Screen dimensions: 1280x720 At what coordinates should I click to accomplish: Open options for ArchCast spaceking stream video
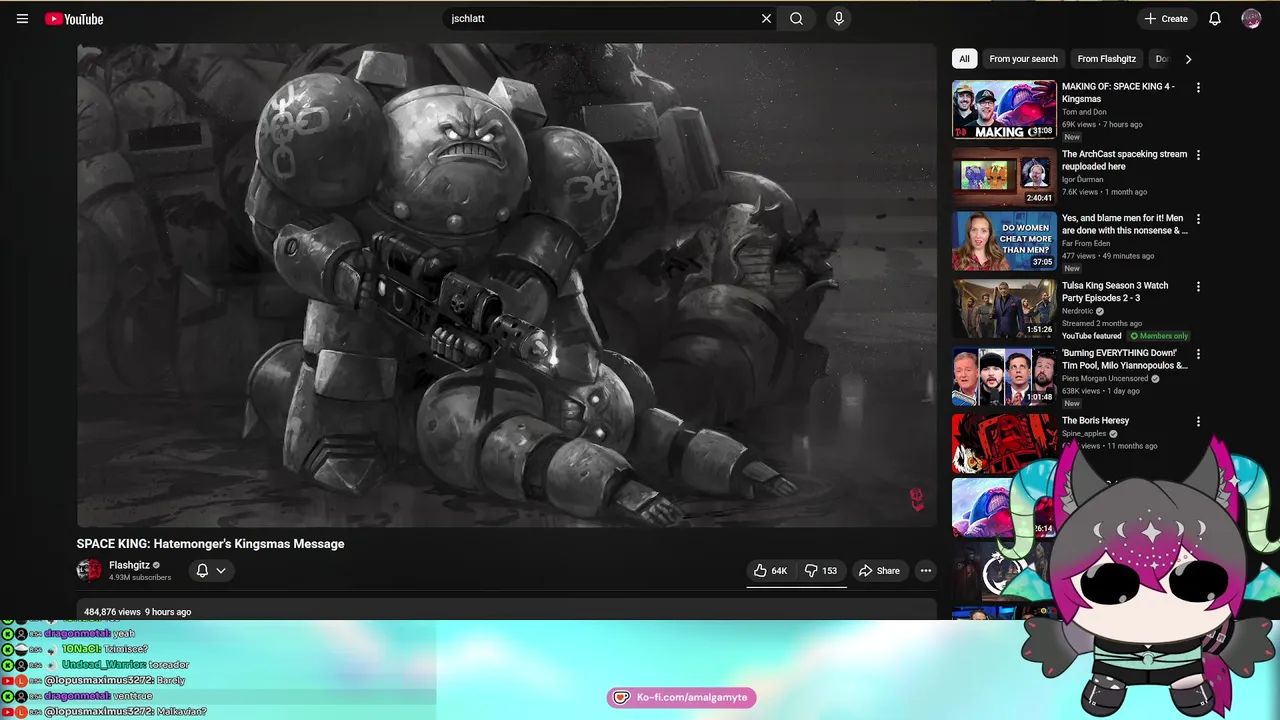(1198, 155)
